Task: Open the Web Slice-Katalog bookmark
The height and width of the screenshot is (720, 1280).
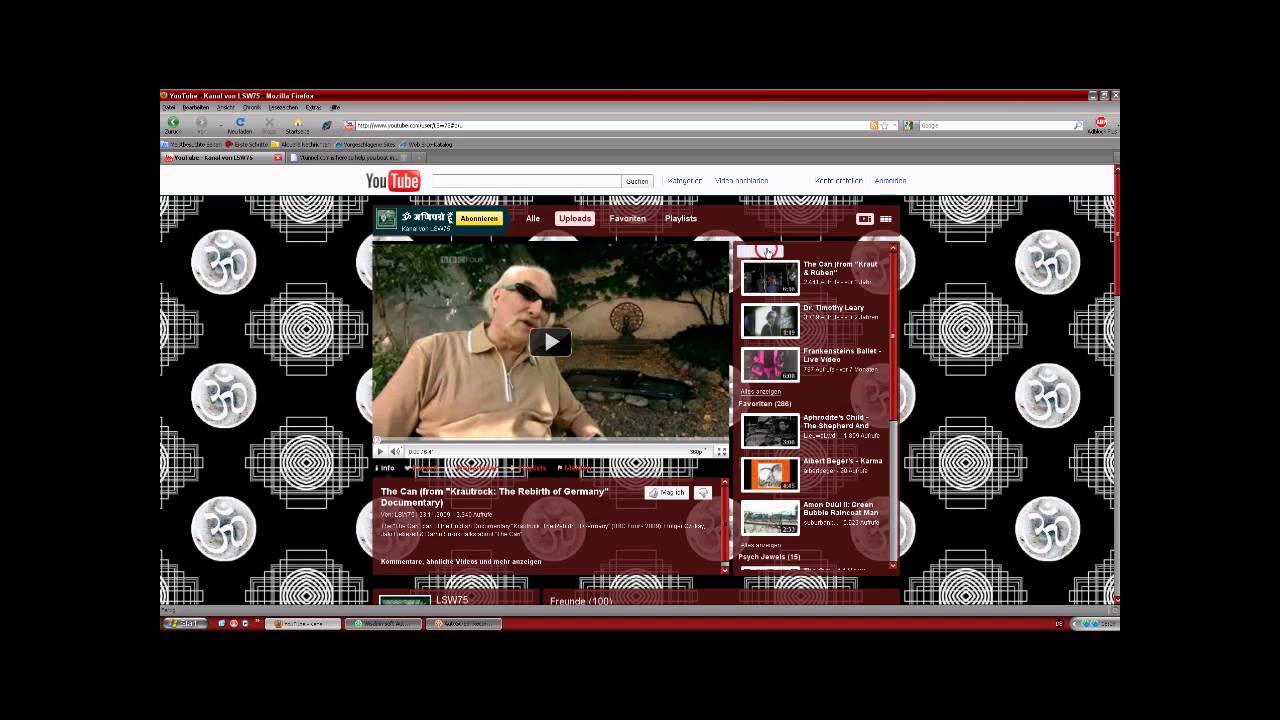Action: (426, 144)
